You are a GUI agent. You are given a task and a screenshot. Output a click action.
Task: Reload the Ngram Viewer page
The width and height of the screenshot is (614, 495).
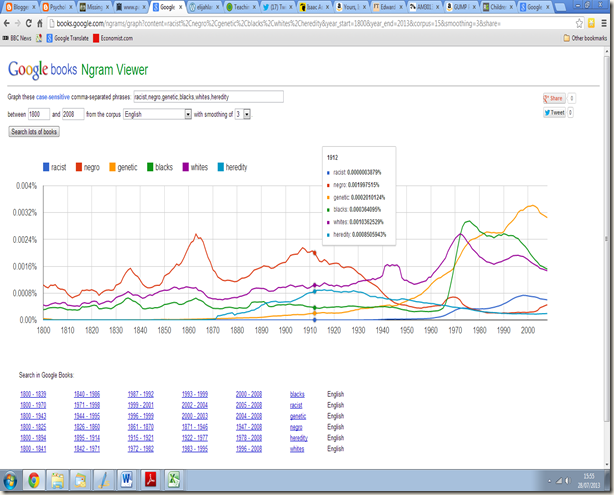tap(29, 23)
